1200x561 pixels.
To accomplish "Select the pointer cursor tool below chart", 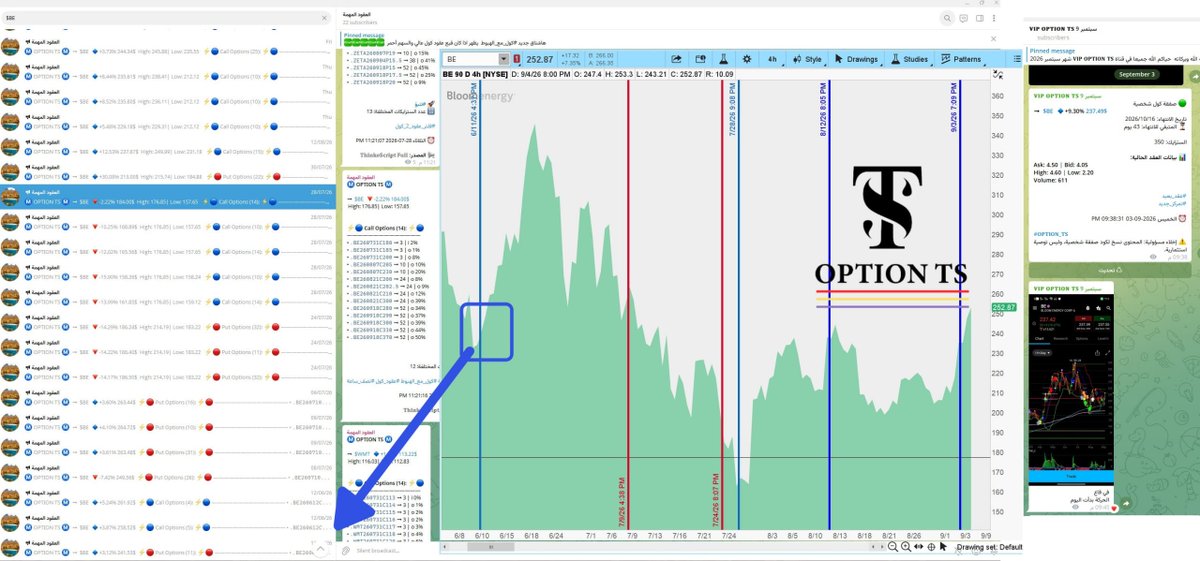I will click(945, 547).
